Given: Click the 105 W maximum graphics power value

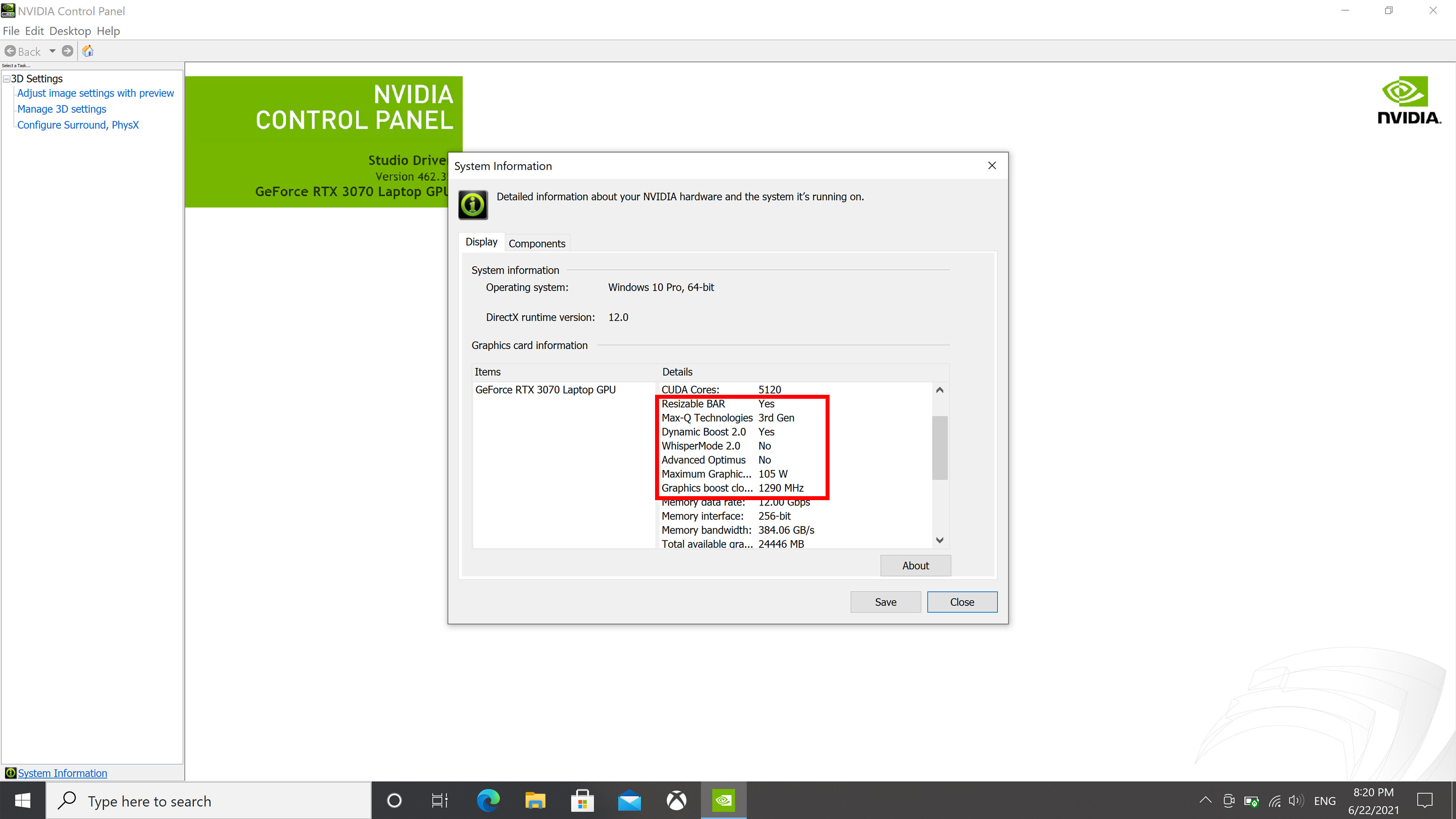Looking at the screenshot, I should (x=773, y=474).
